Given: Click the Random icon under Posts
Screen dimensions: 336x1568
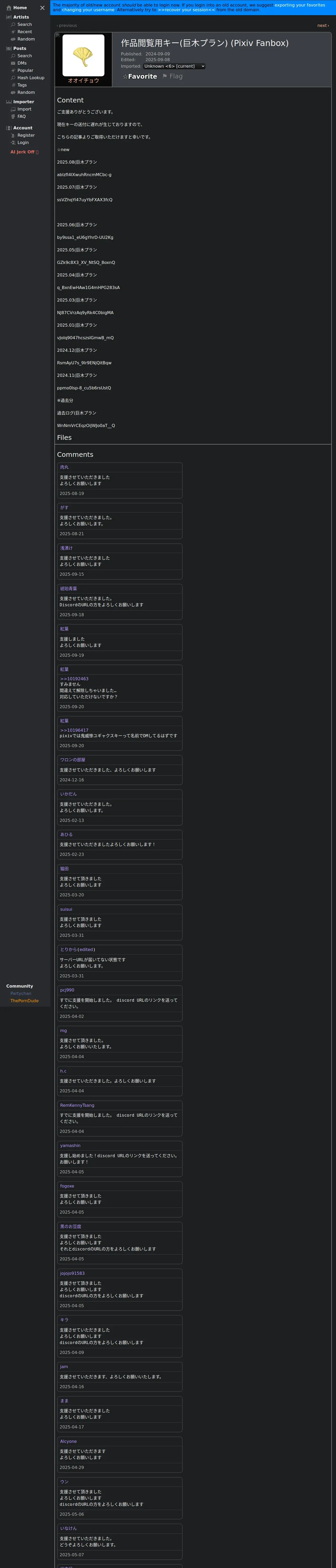Looking at the screenshot, I should pyautogui.click(x=13, y=93).
